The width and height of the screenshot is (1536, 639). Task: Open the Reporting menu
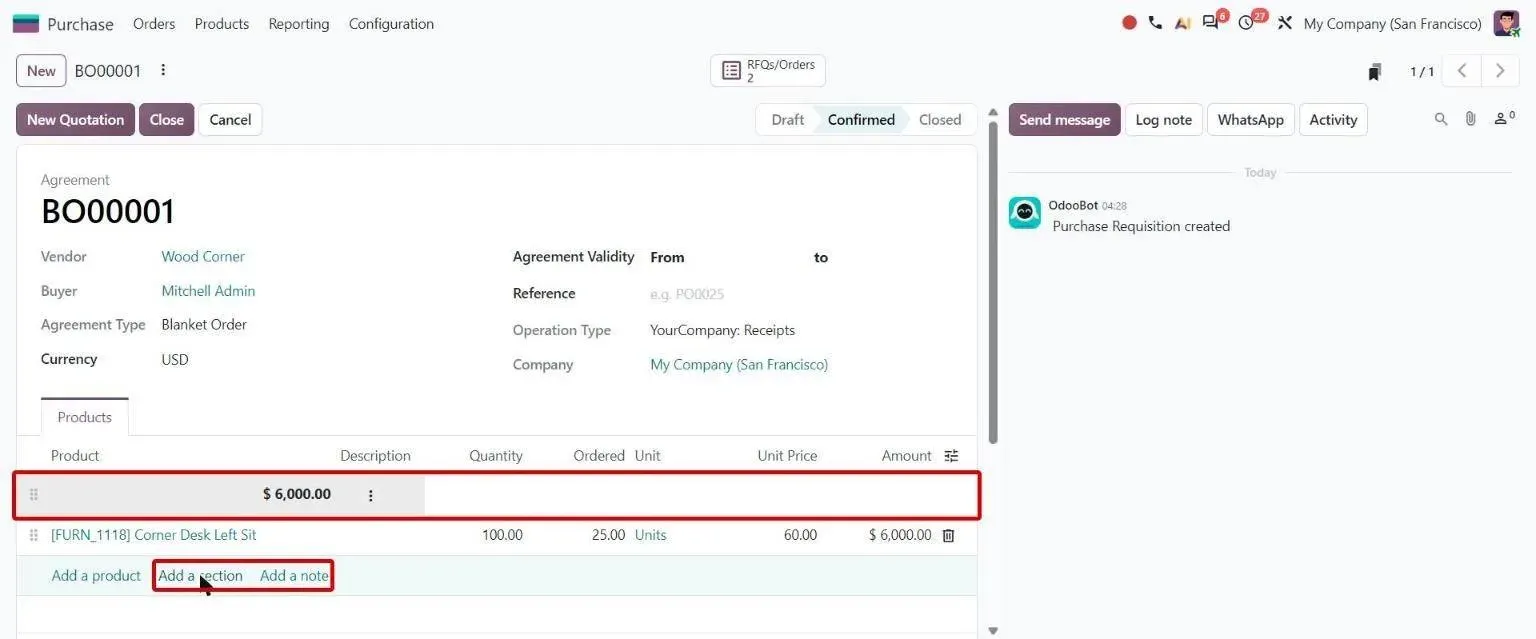tap(299, 24)
